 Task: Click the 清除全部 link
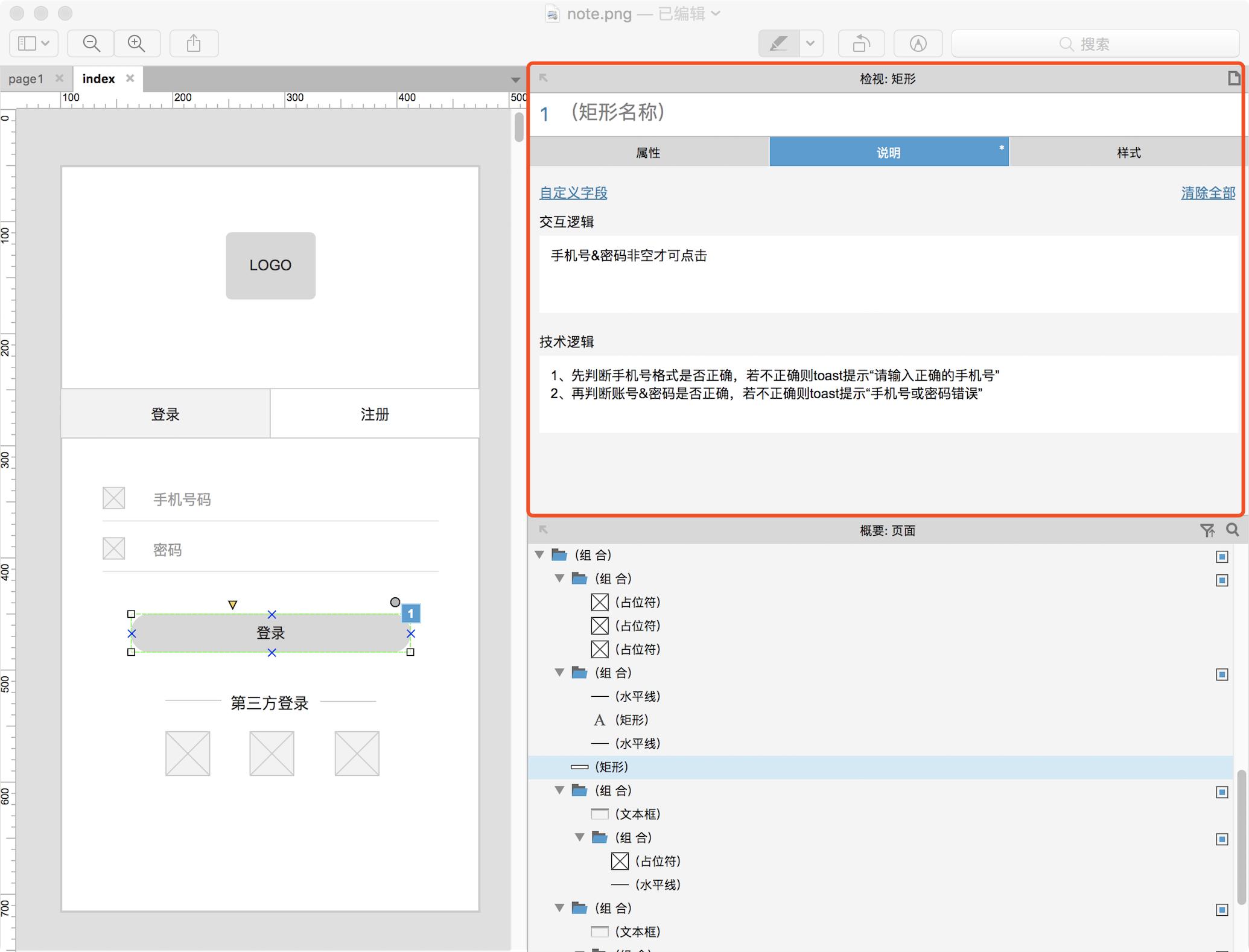coord(1208,193)
